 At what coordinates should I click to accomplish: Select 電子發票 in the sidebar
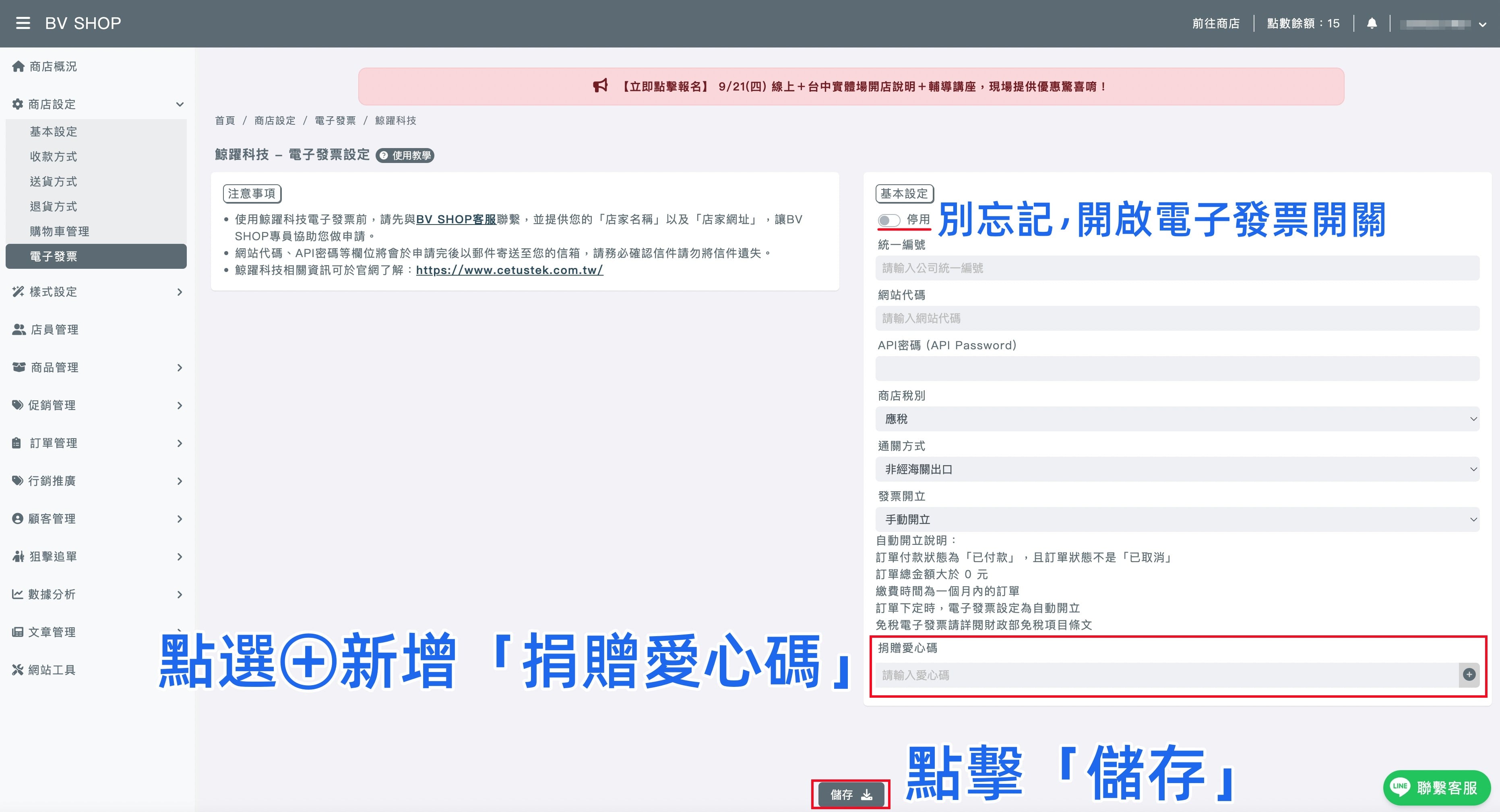click(96, 256)
